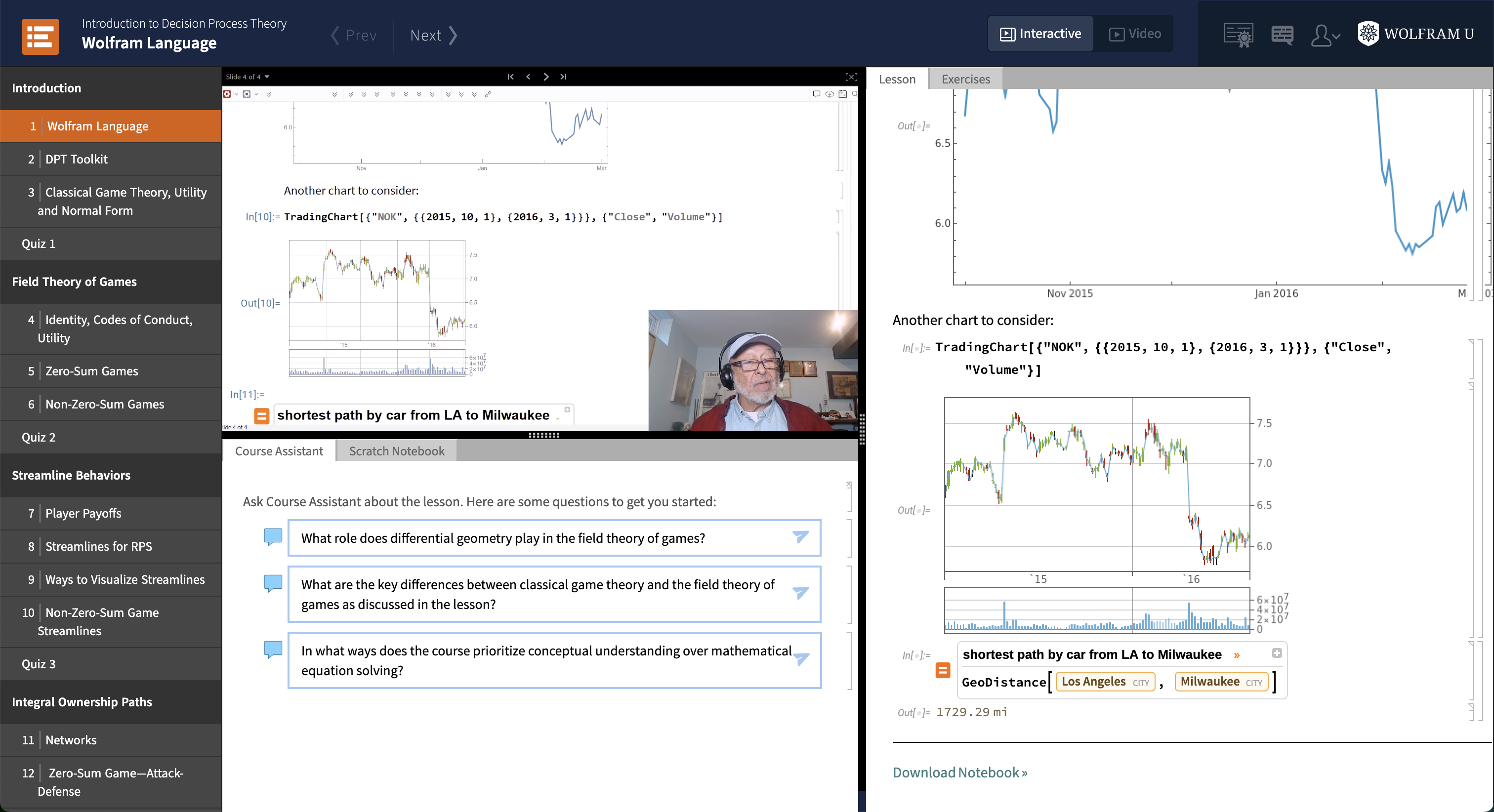Select the Course Assistant tab
This screenshot has width=1494, height=812.
pyautogui.click(x=279, y=450)
